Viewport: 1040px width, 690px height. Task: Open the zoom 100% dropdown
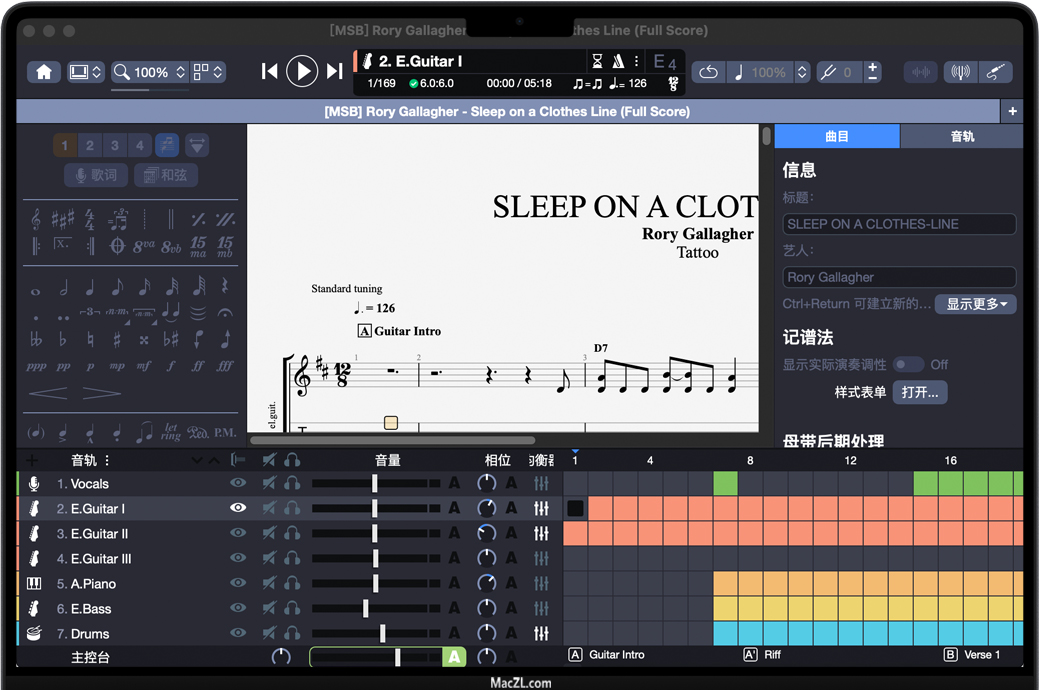[150, 72]
